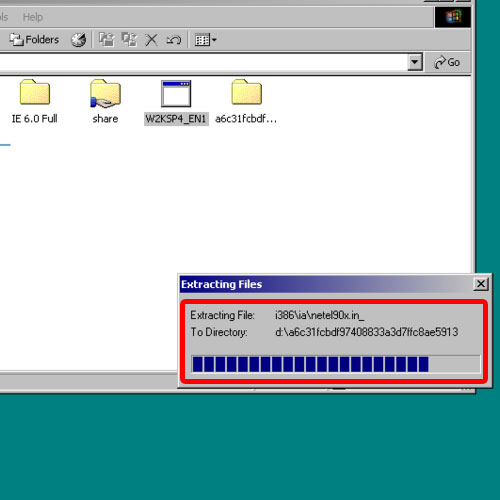Select the a6c31fcbdf folder
This screenshot has height=500, width=500.
246,101
